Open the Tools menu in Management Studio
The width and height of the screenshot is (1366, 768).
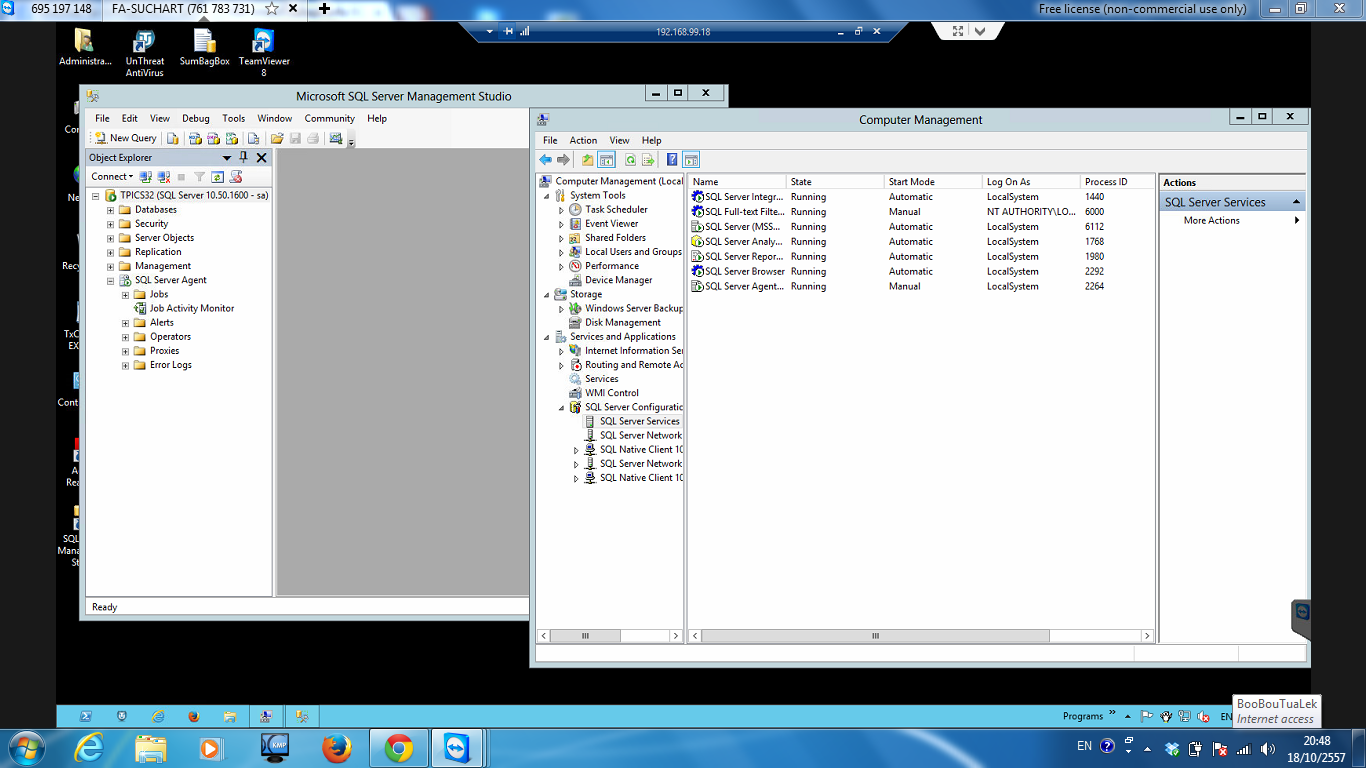pos(233,118)
